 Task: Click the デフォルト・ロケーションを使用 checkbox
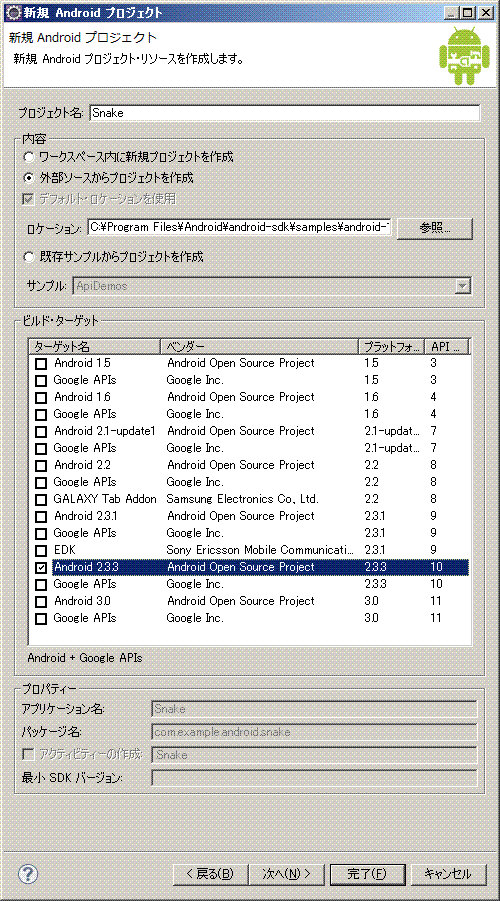(28, 199)
